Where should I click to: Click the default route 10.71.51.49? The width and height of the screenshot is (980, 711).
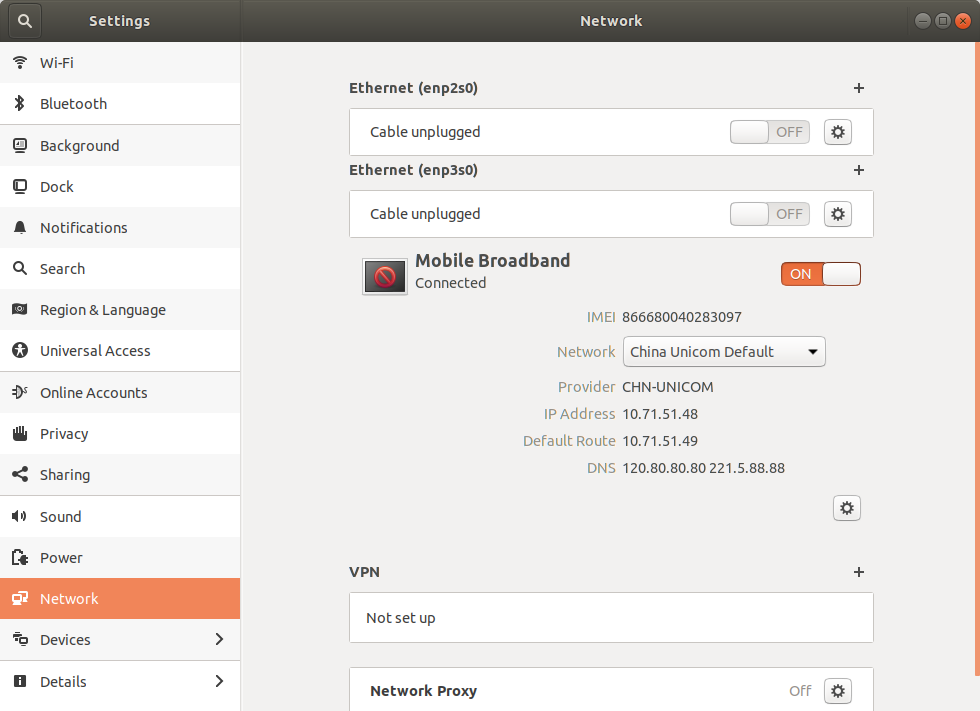pyautogui.click(x=660, y=441)
